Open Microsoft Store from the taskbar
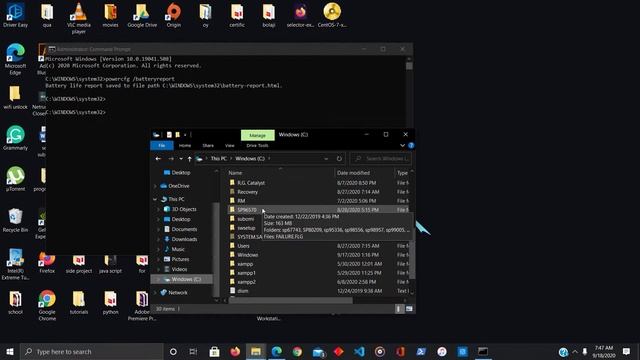This screenshot has width=640, height=360. tap(214, 351)
